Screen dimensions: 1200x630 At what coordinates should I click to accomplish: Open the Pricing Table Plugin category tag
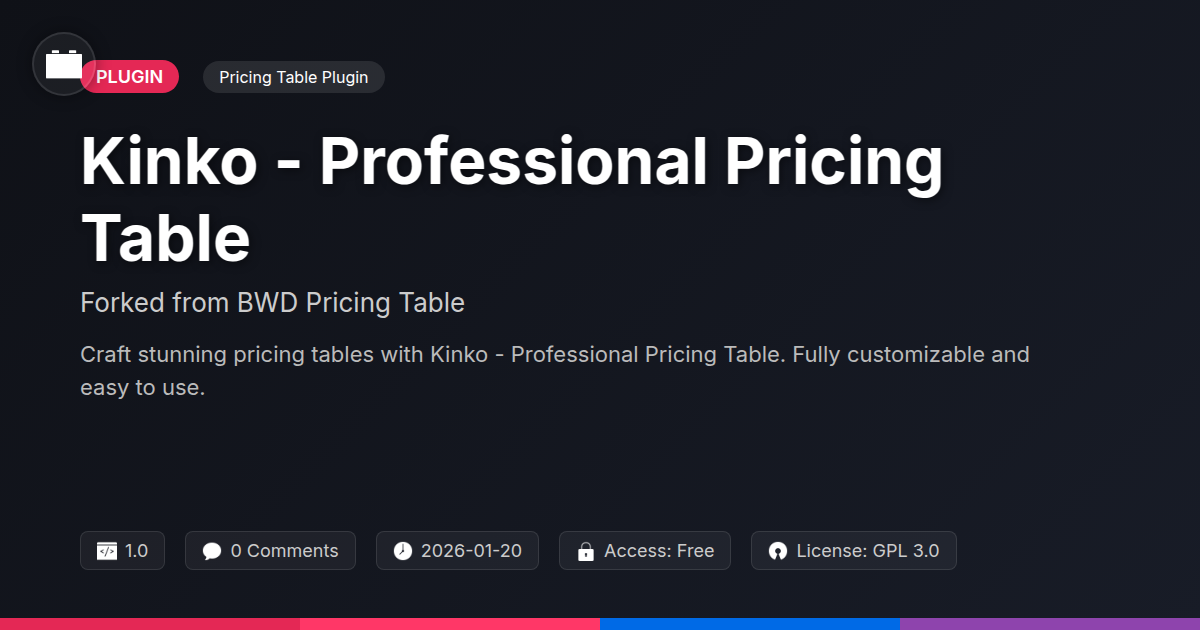294,77
